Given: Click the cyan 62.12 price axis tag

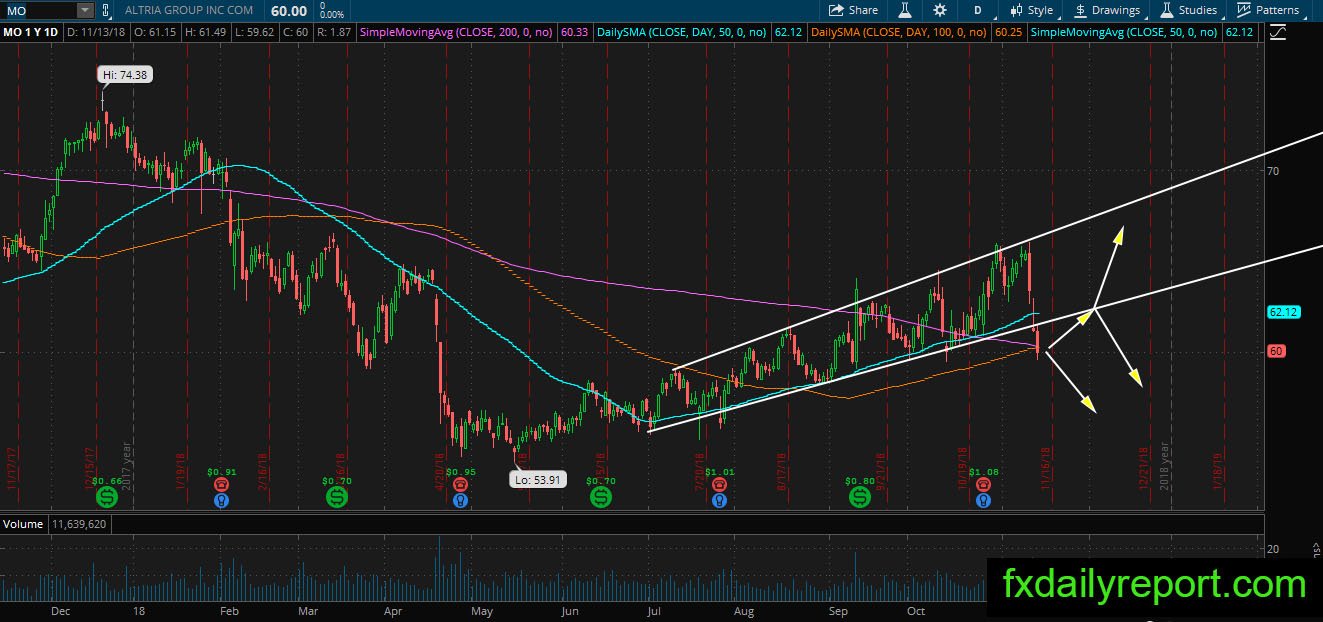Looking at the screenshot, I should point(1283,312).
